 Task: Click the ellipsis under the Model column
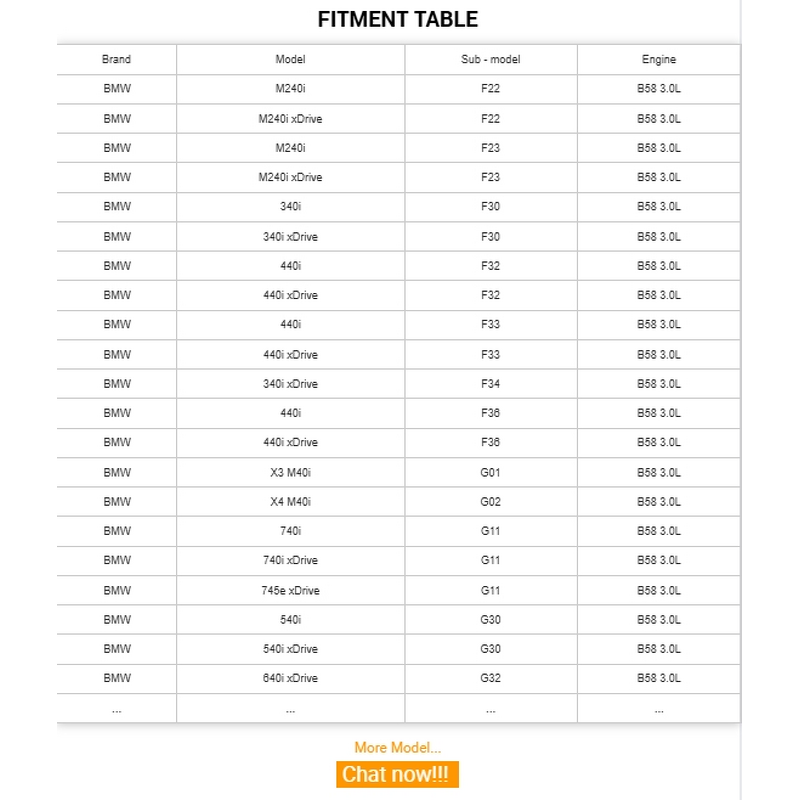(x=290, y=709)
